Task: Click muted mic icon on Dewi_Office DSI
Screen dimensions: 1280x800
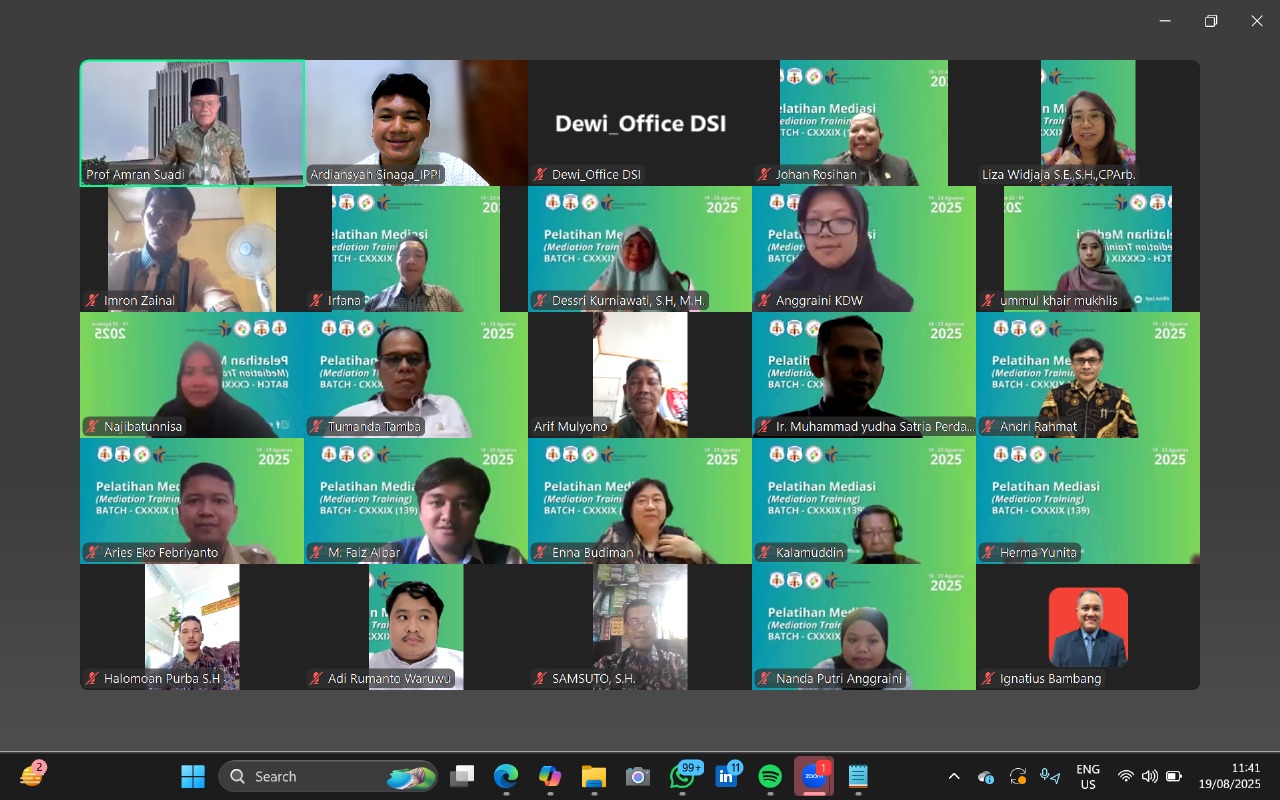Action: (x=541, y=175)
